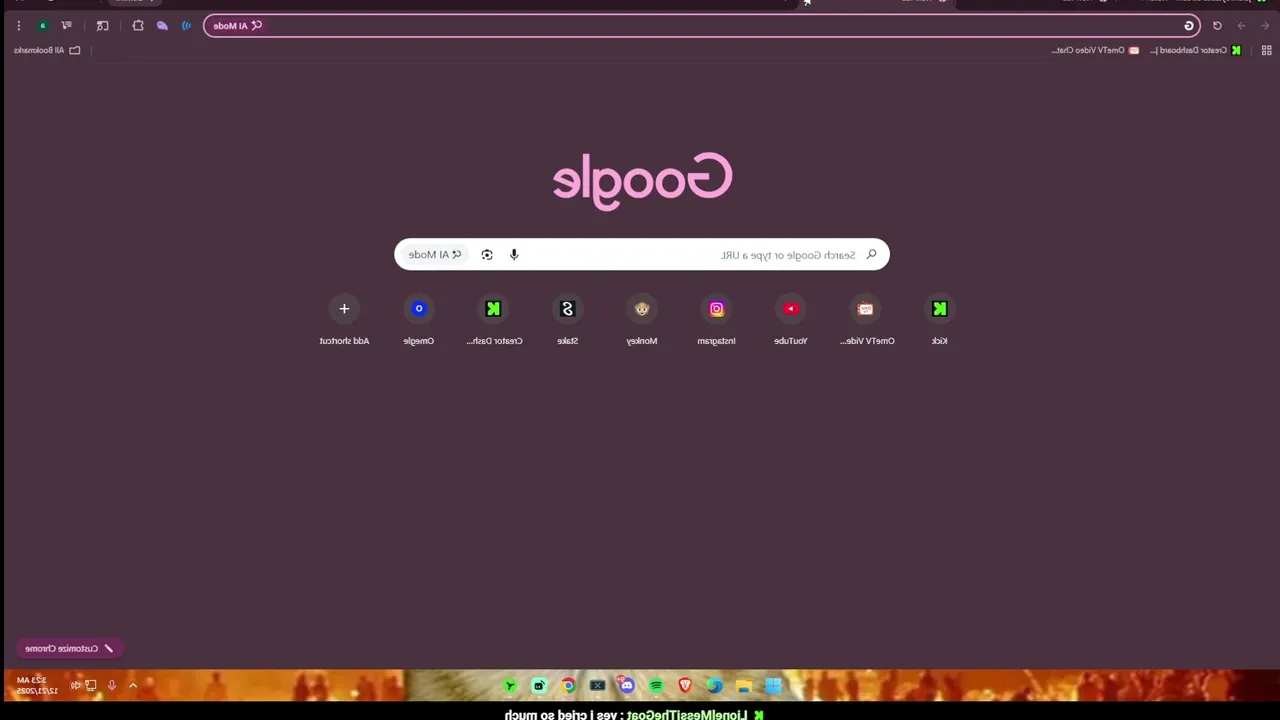This screenshot has width=1280, height=720.
Task: Click the blue sound-wave icon in toolbar
Action: [x=186, y=26]
